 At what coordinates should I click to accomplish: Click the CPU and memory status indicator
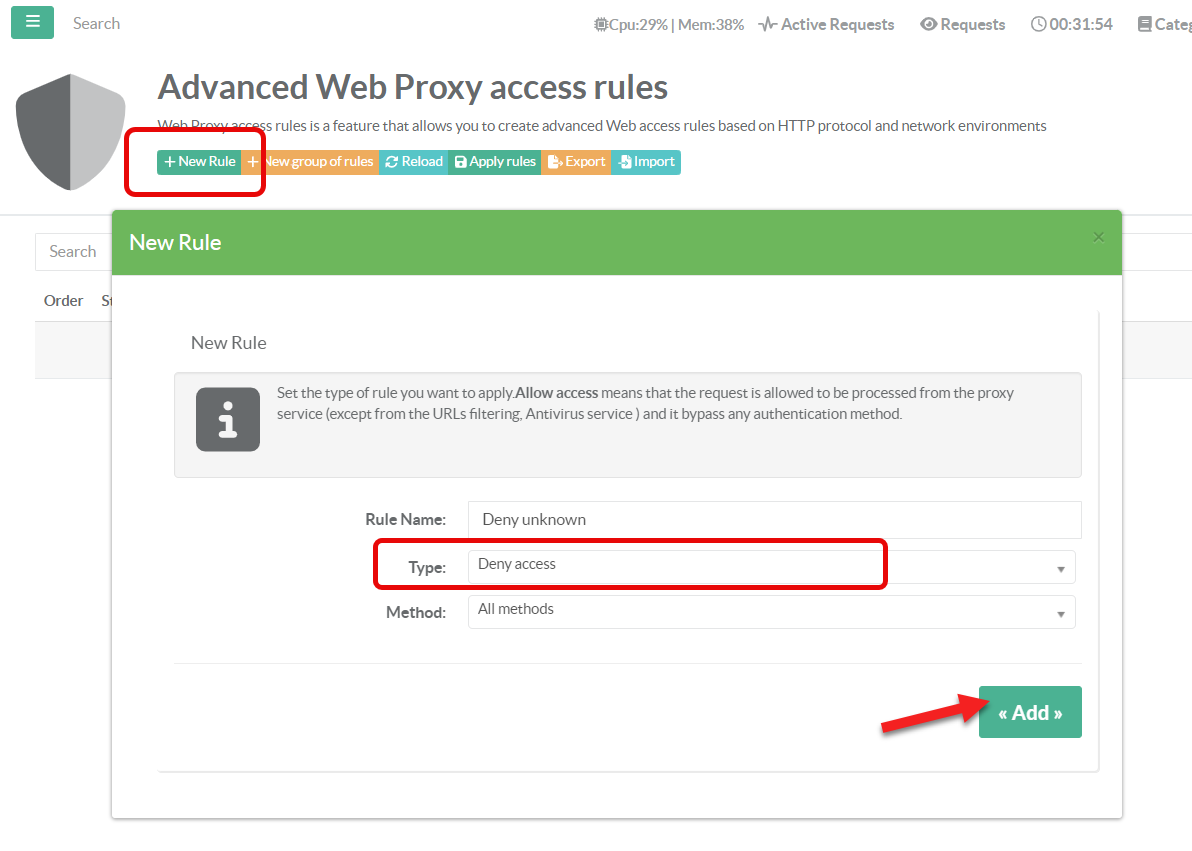pos(668,25)
